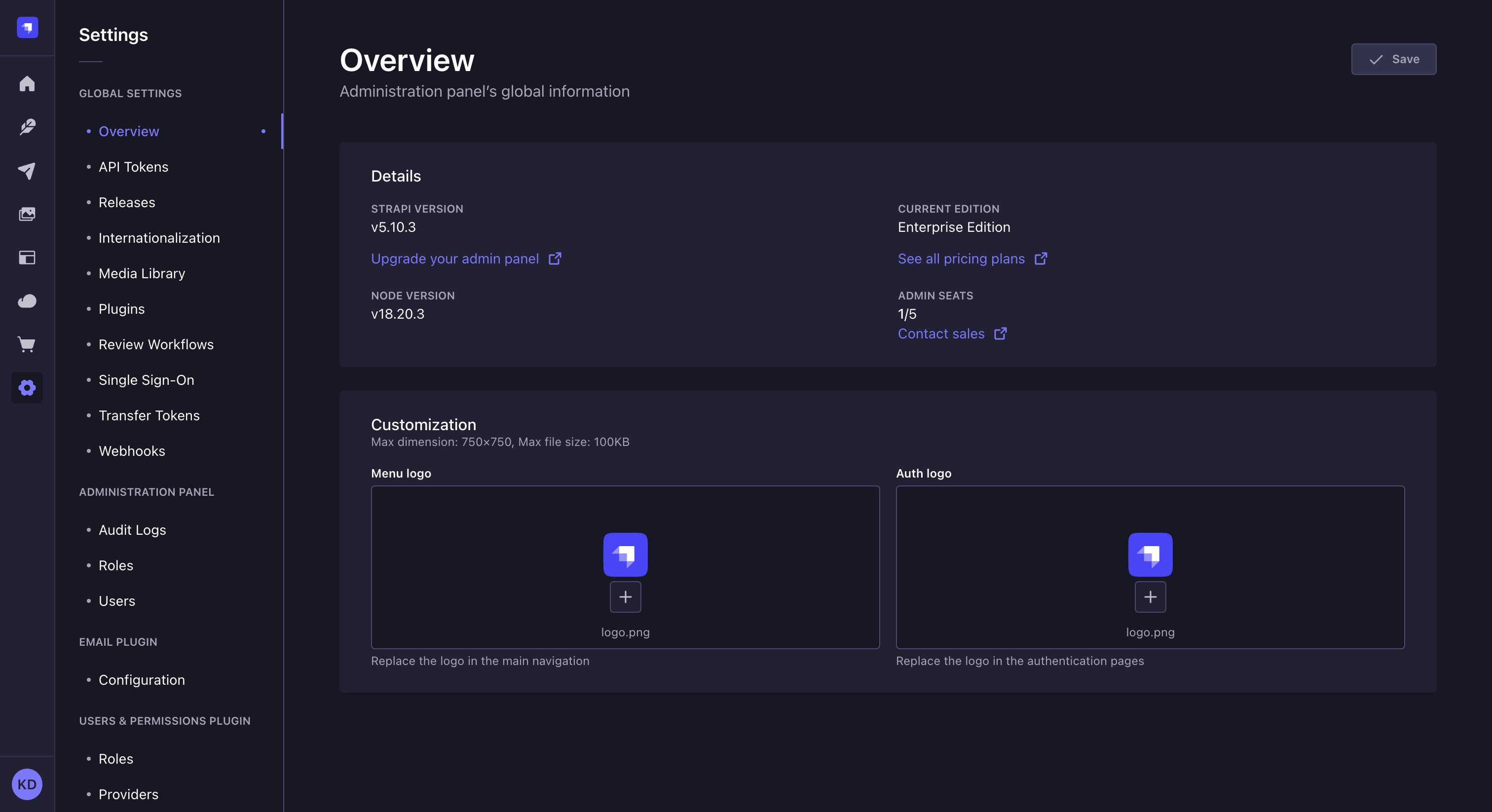Open Roles under Administration Panel

[116, 565]
